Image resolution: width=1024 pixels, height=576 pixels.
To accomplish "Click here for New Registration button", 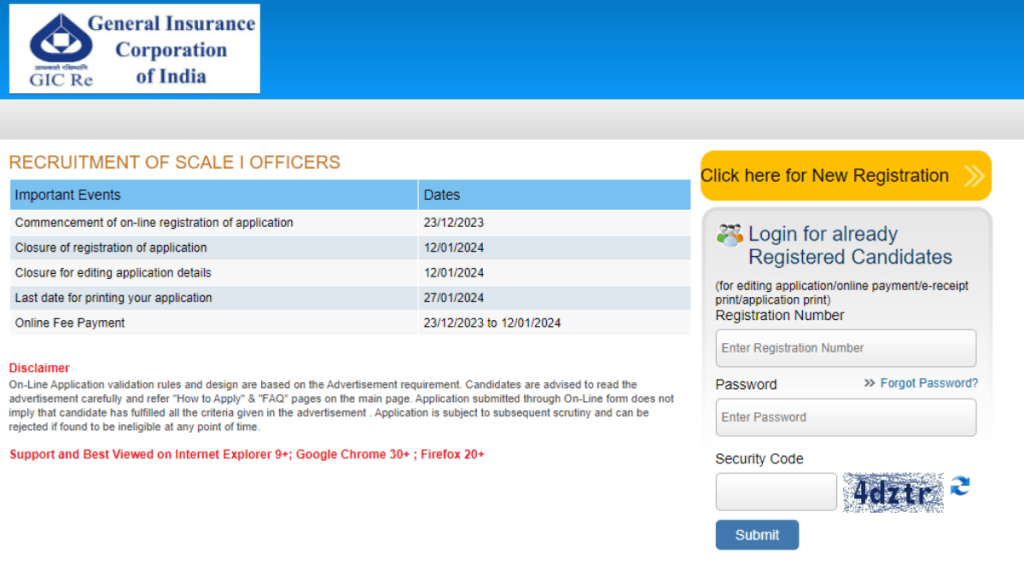I will point(845,176).
